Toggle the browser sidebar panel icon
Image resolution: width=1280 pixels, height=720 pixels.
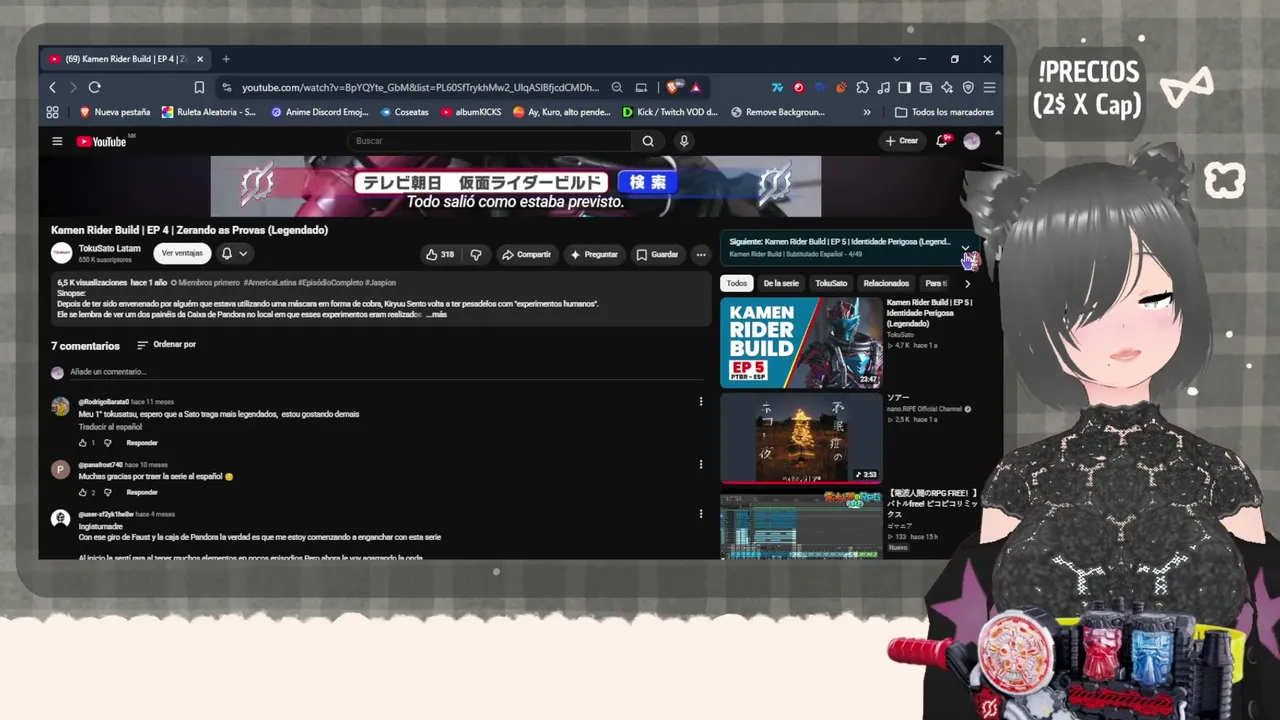click(904, 87)
